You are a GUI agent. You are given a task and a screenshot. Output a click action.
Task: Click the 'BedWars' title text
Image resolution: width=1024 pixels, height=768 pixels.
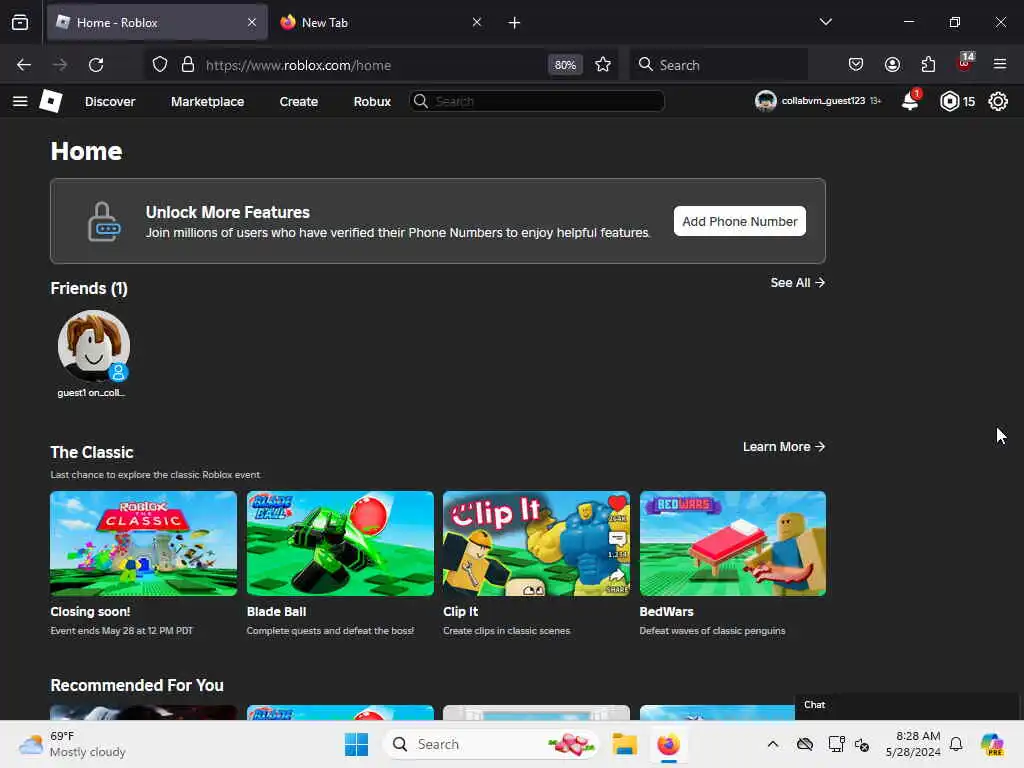[666, 612]
